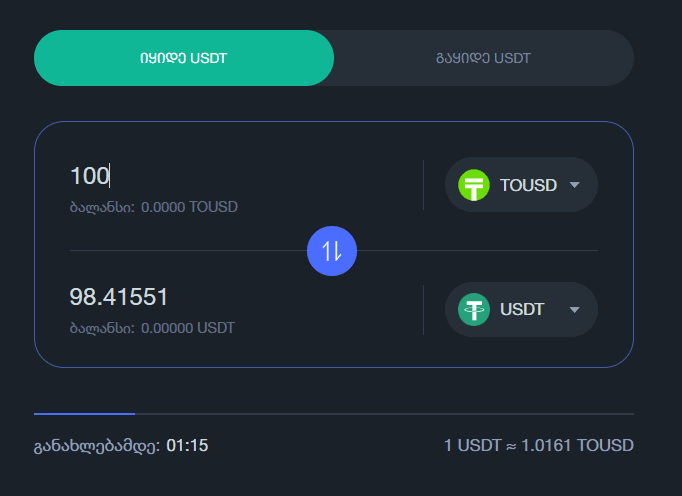This screenshot has height=496, width=682.
Task: Click the TOUSD currency name label
Action: click(528, 185)
